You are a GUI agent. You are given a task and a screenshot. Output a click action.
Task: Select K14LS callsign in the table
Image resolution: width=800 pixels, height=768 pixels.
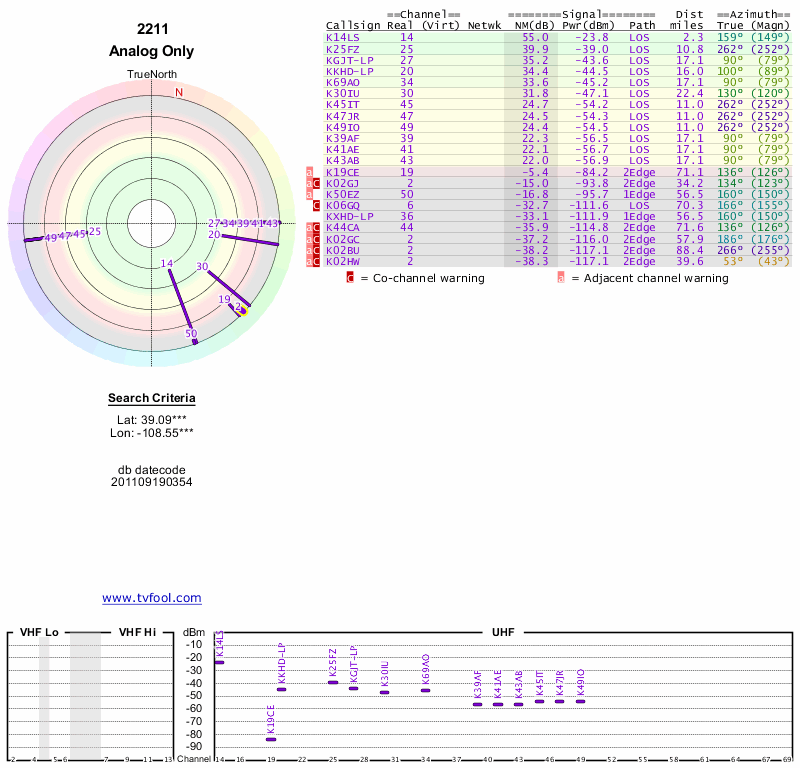pyautogui.click(x=343, y=37)
